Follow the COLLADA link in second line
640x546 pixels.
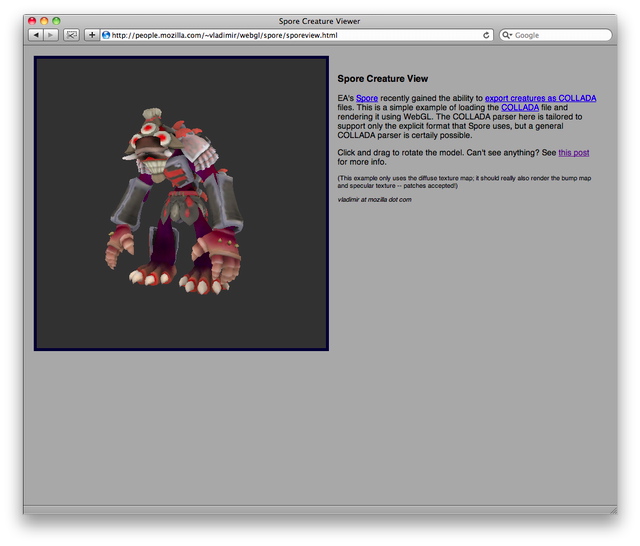coord(520,107)
